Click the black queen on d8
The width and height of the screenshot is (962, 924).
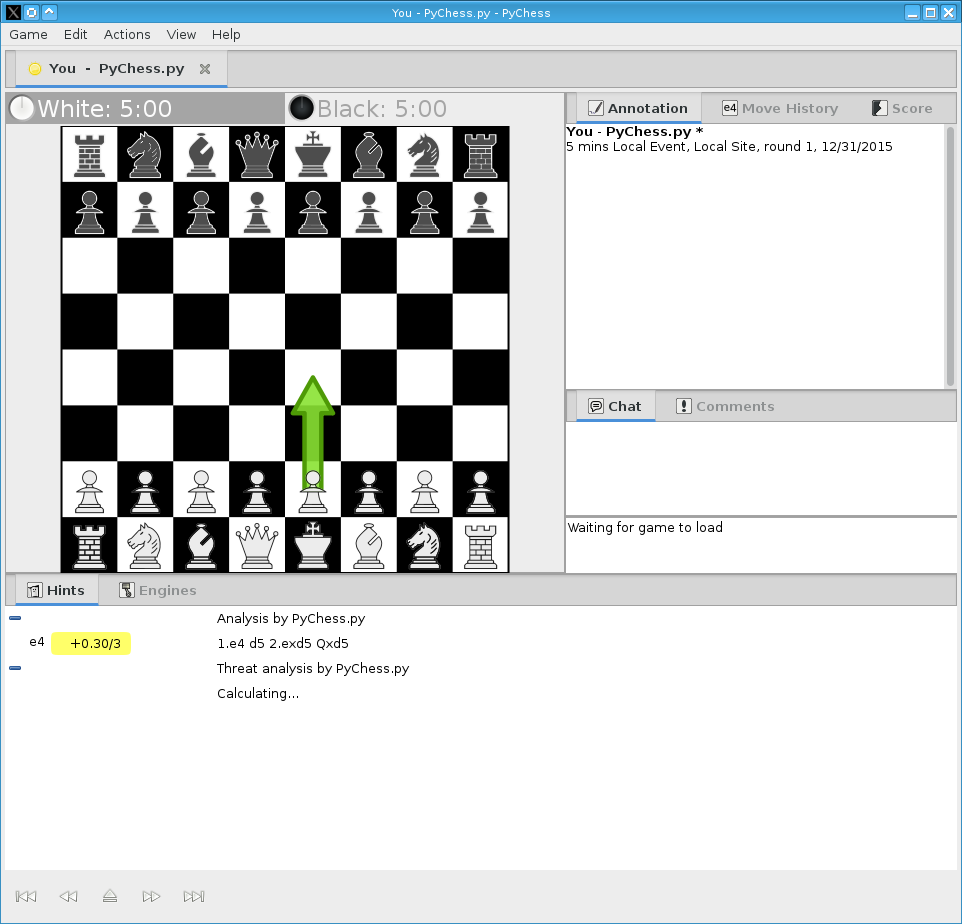coord(257,154)
